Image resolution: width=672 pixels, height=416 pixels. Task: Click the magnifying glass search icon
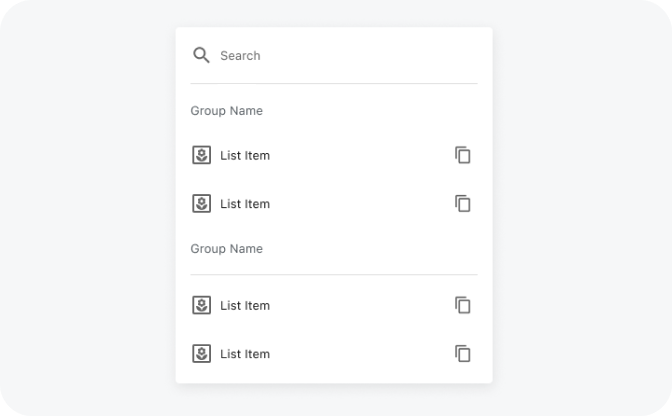[201, 55]
